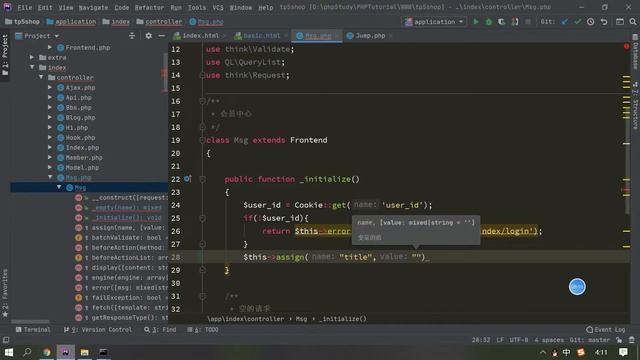The height and width of the screenshot is (360, 640).
Task: Expand Ajax.php in project tree
Action: click(50, 87)
